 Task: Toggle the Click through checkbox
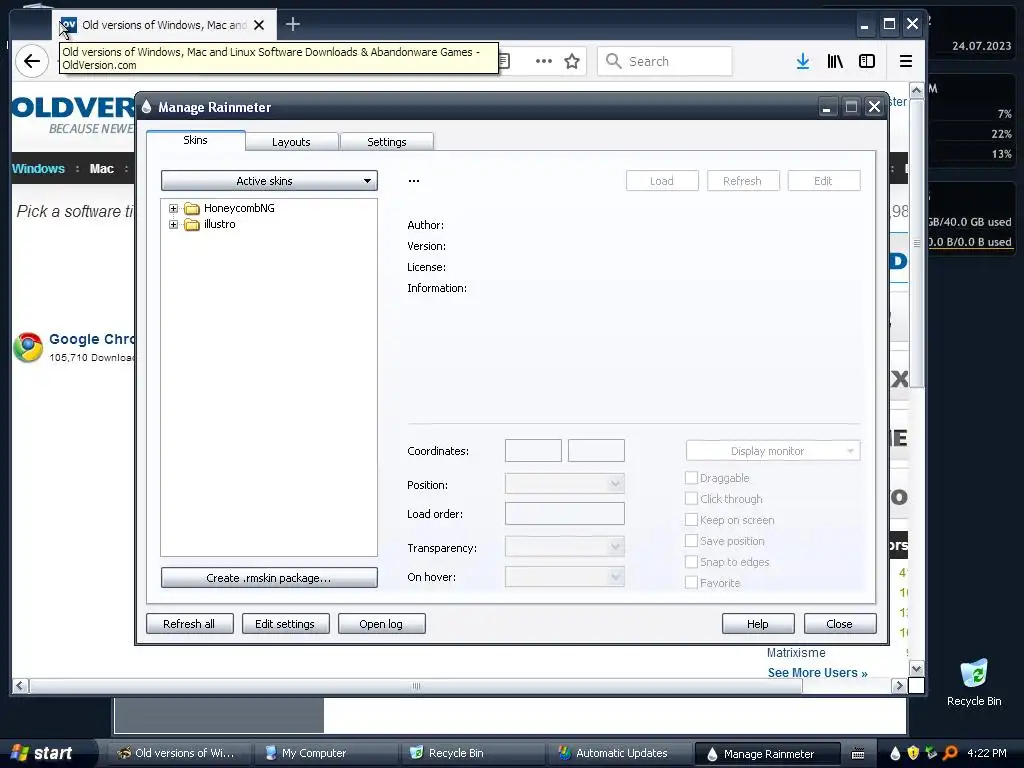coord(691,499)
